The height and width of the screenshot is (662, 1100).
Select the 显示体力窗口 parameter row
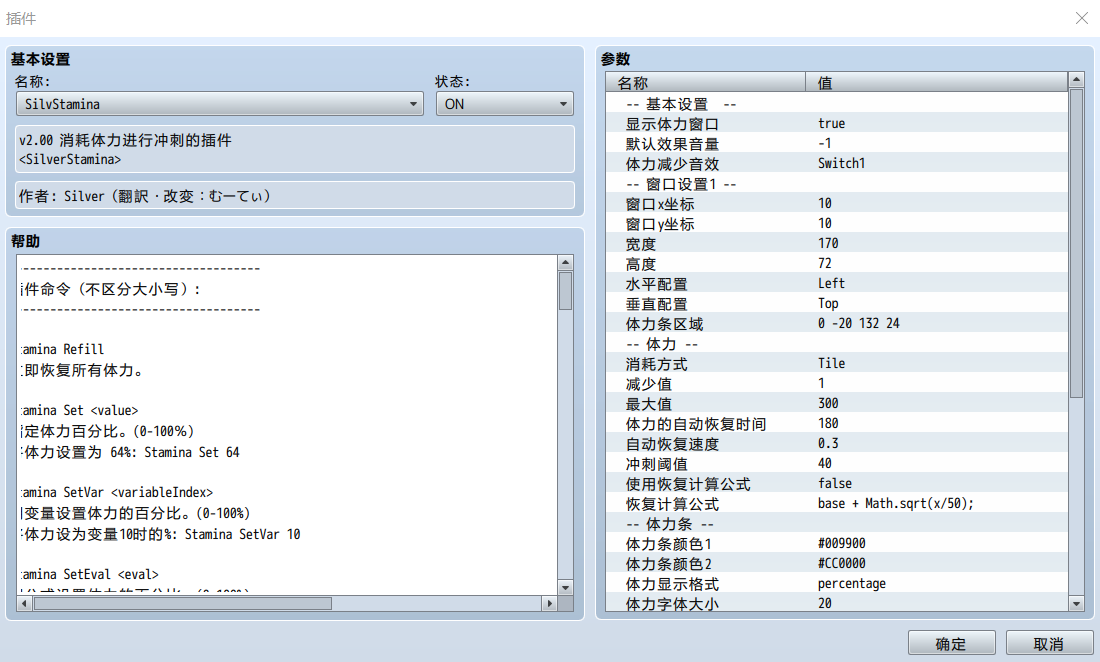[x=837, y=123]
